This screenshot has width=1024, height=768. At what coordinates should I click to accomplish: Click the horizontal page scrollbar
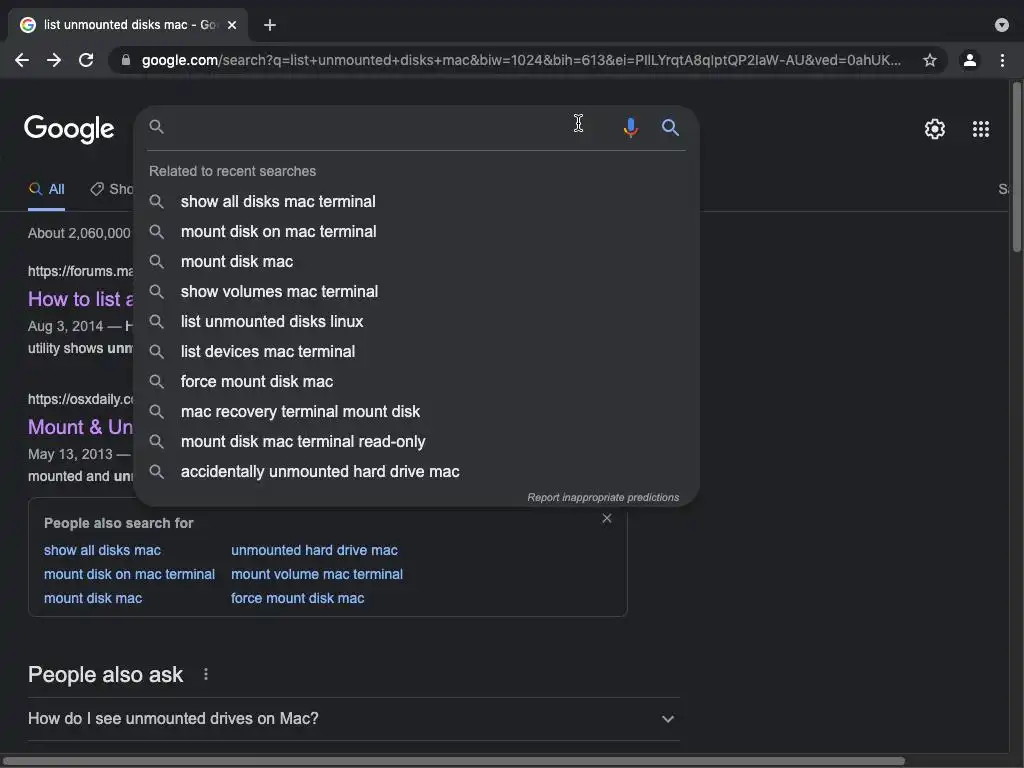point(453,761)
